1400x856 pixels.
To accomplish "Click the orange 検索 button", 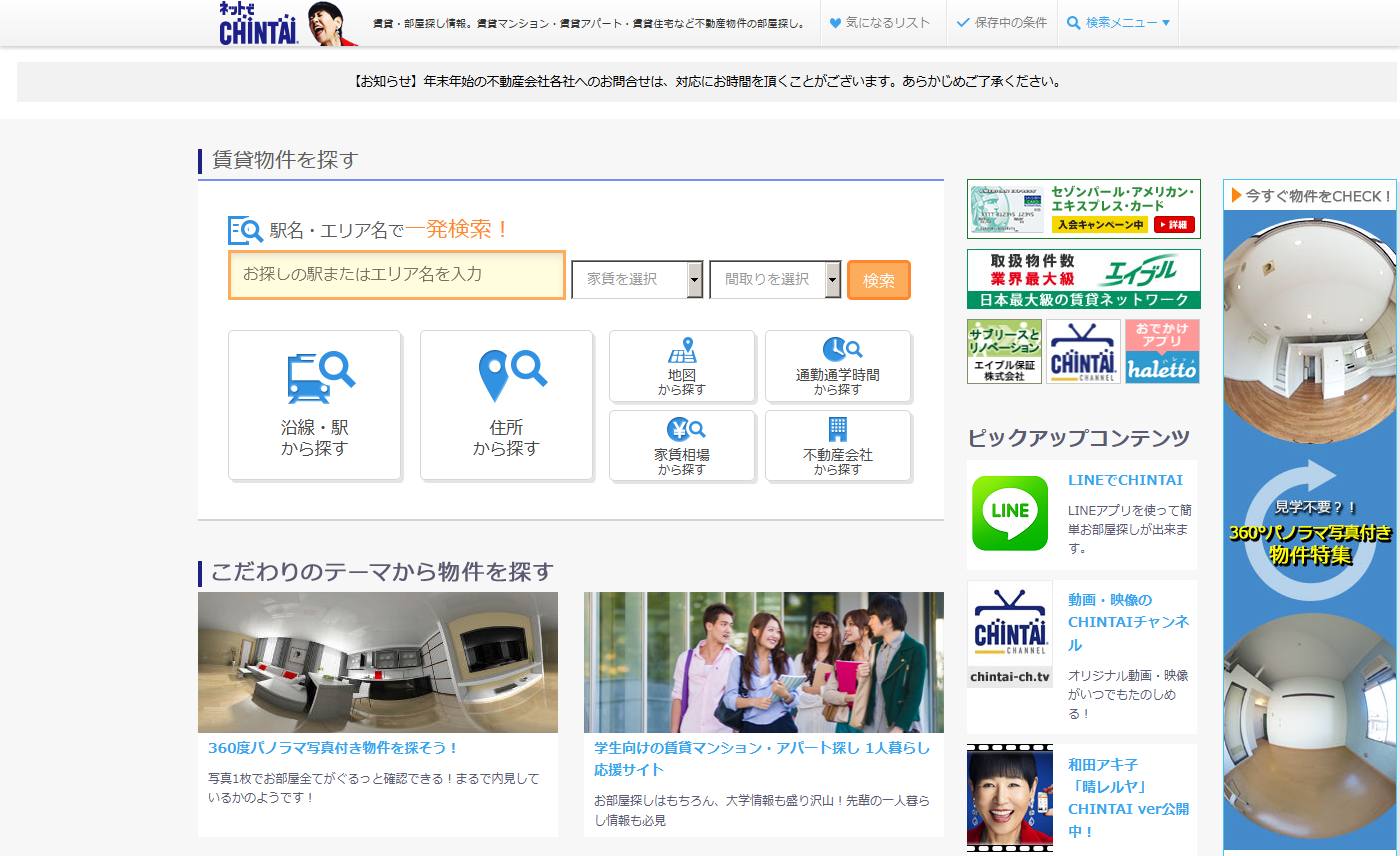I will coord(879,280).
